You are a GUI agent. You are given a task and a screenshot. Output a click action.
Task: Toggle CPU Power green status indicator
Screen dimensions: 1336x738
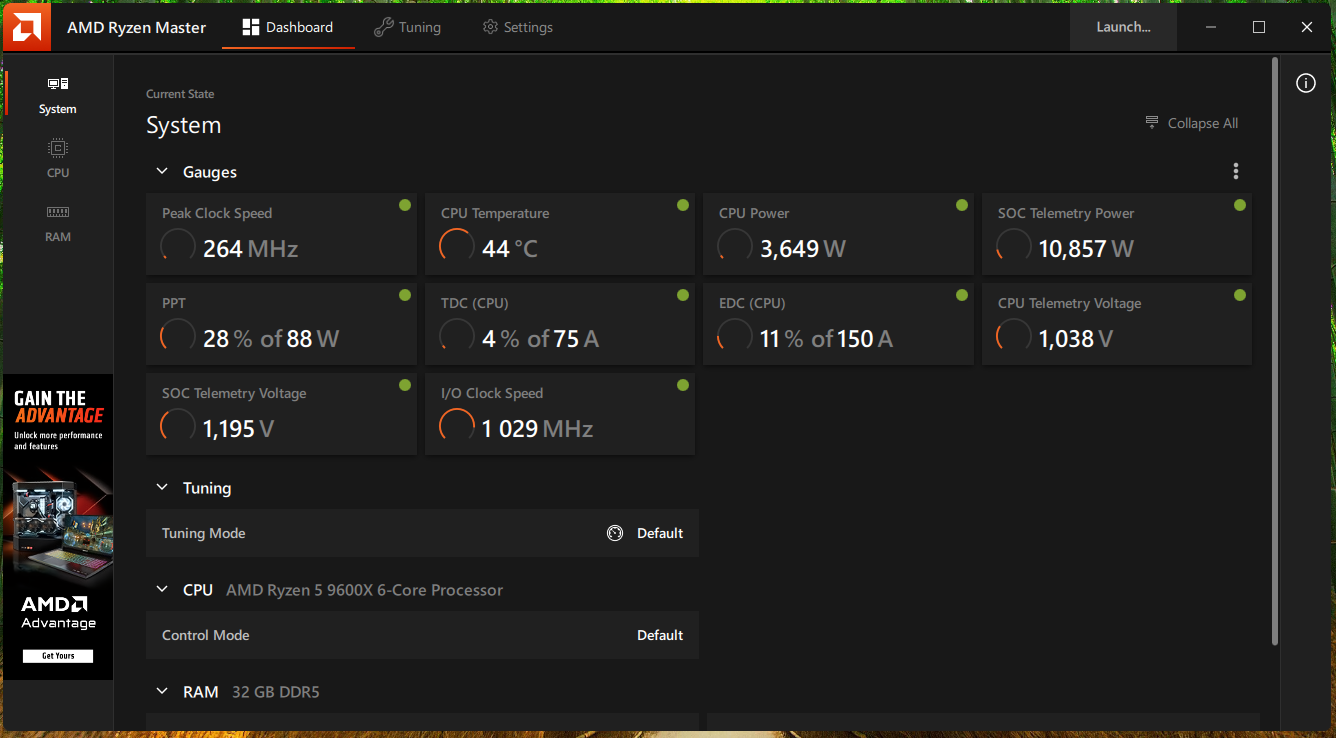[x=961, y=205]
